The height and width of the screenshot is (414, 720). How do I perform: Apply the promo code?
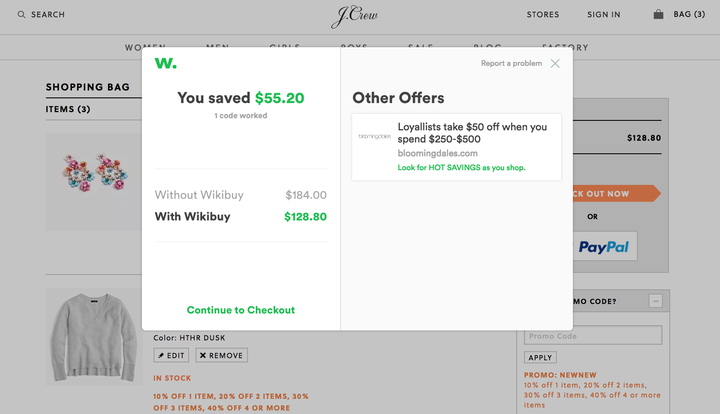coord(540,358)
